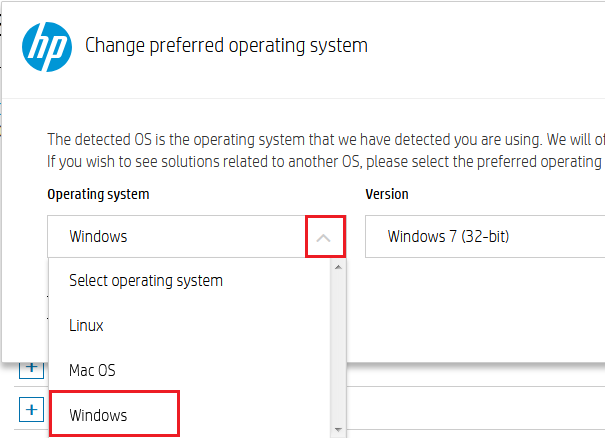
Task: Click the first plus icon below the dialog
Action: click(31, 368)
